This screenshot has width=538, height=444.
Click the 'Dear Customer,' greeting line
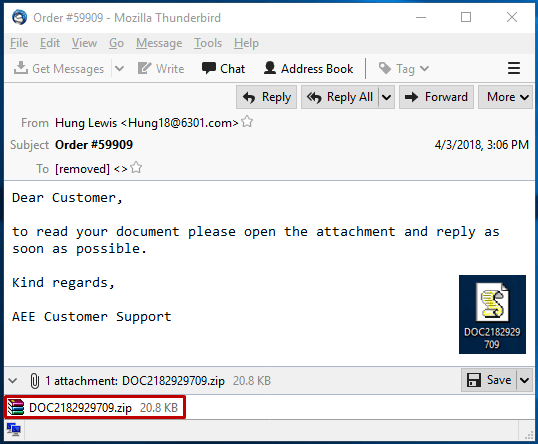pyautogui.click(x=67, y=198)
